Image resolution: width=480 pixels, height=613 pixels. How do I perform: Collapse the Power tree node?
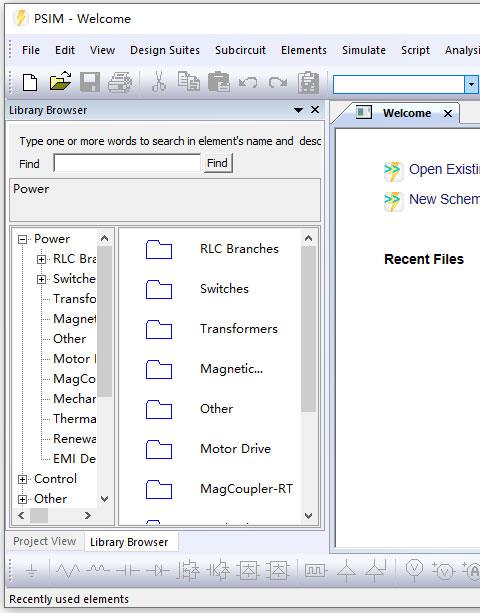[23, 239]
